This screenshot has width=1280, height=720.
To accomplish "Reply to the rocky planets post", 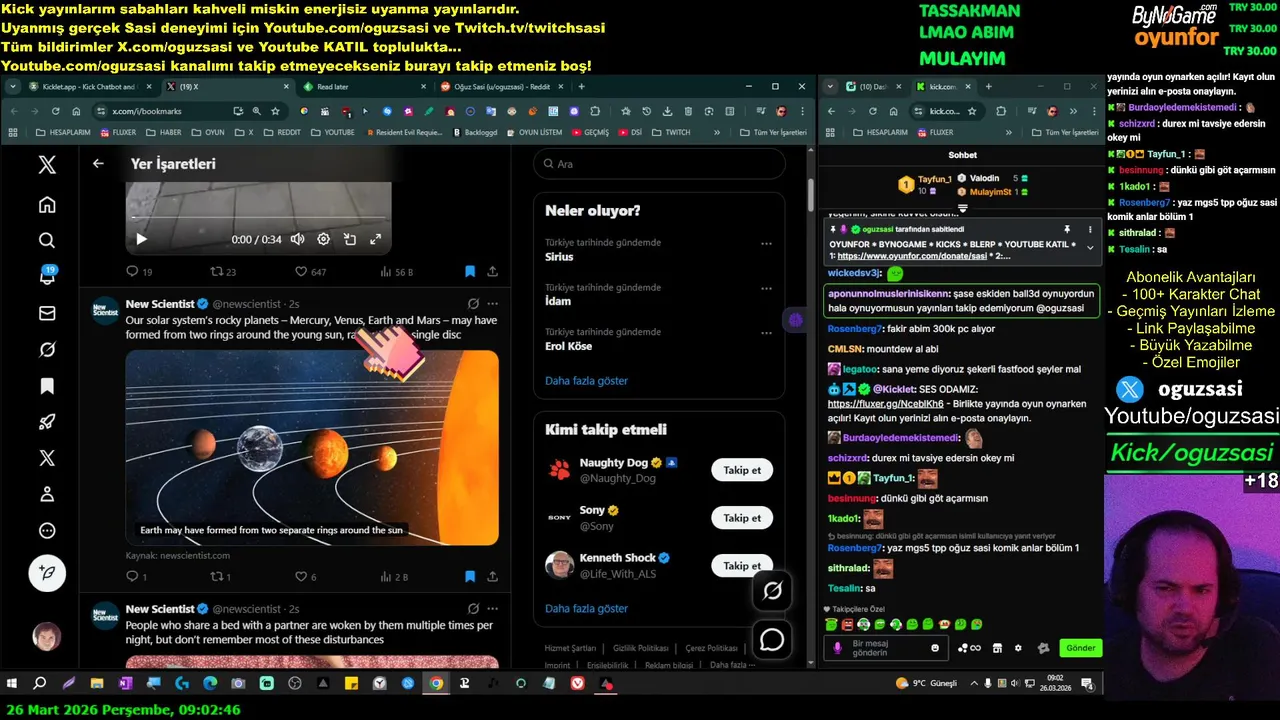I will (137, 576).
